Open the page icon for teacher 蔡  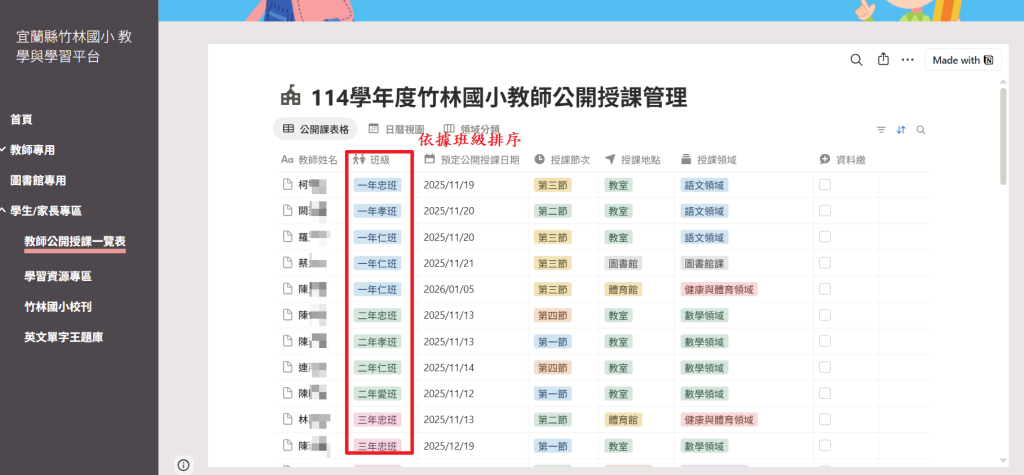[x=287, y=263]
